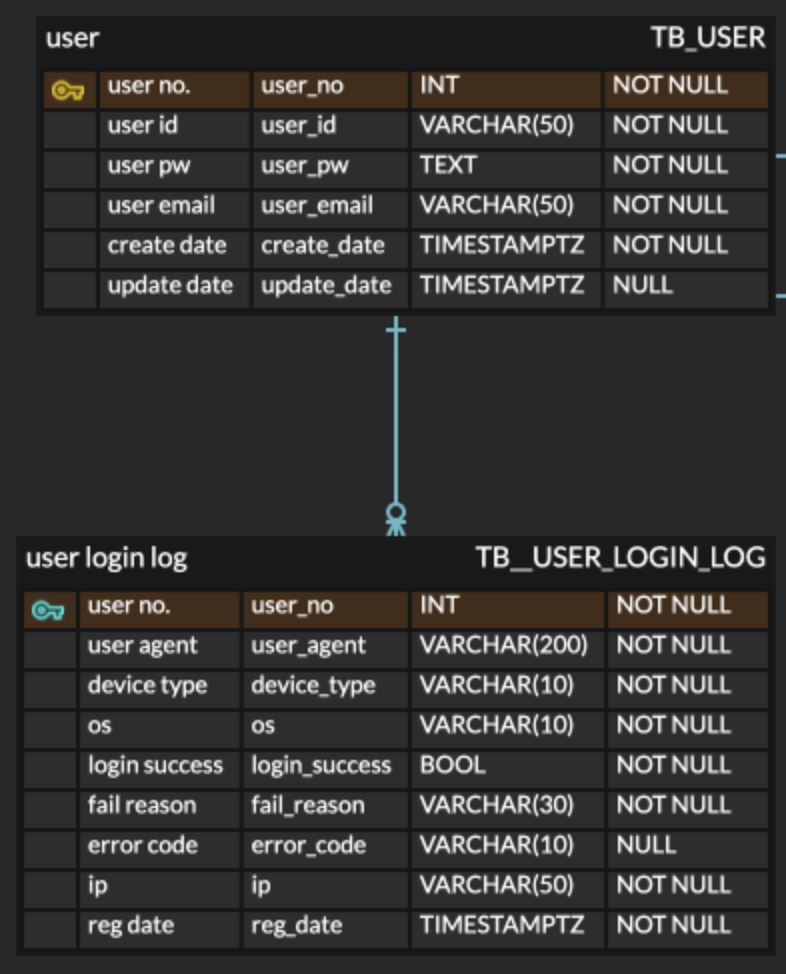Click the 'reg date' logical column cell
The height and width of the screenshot is (974, 786).
tap(160, 930)
